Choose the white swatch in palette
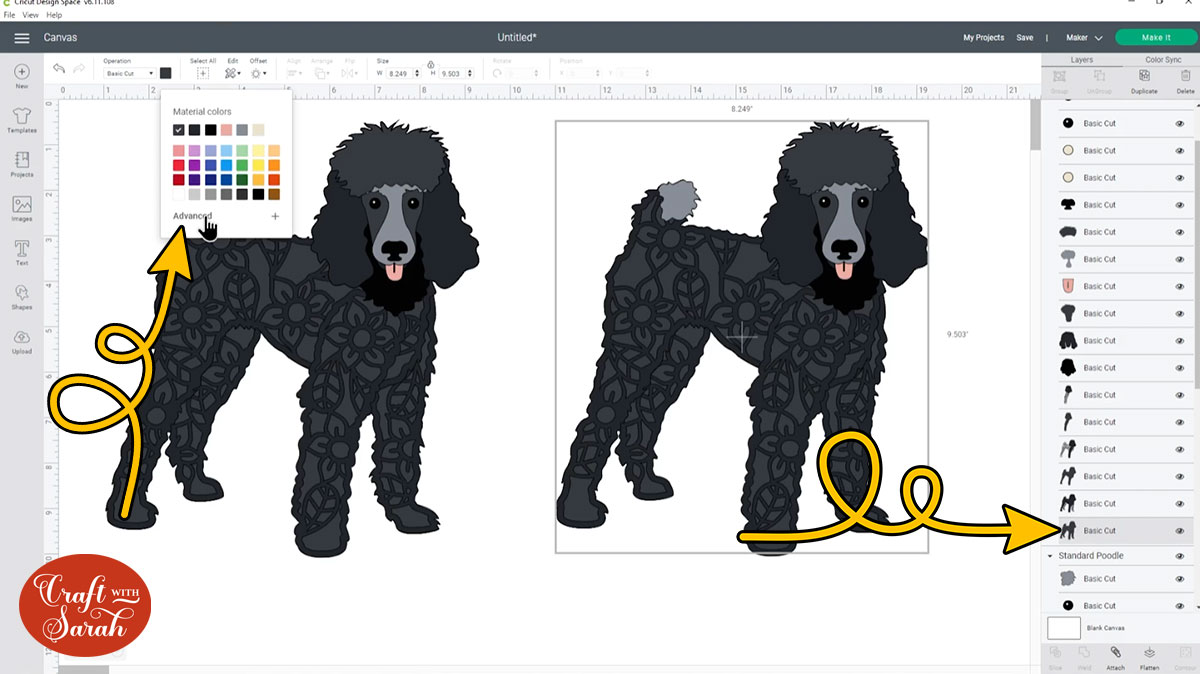 pos(179,194)
